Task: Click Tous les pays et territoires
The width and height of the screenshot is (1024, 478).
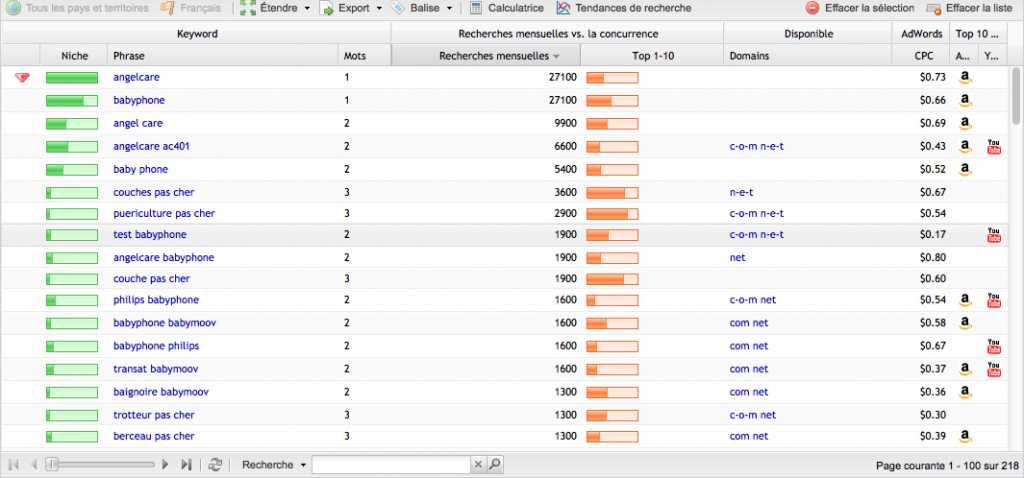Action: tap(77, 8)
